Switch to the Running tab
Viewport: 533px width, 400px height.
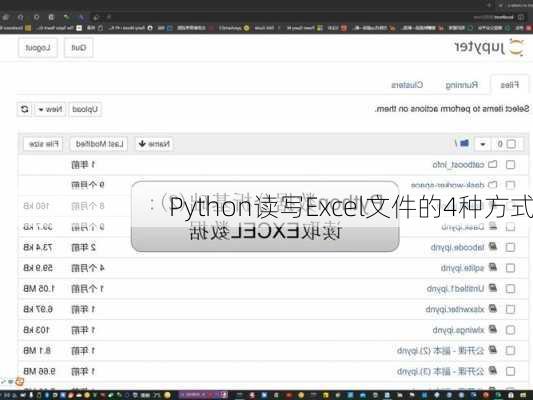pyautogui.click(x=462, y=85)
